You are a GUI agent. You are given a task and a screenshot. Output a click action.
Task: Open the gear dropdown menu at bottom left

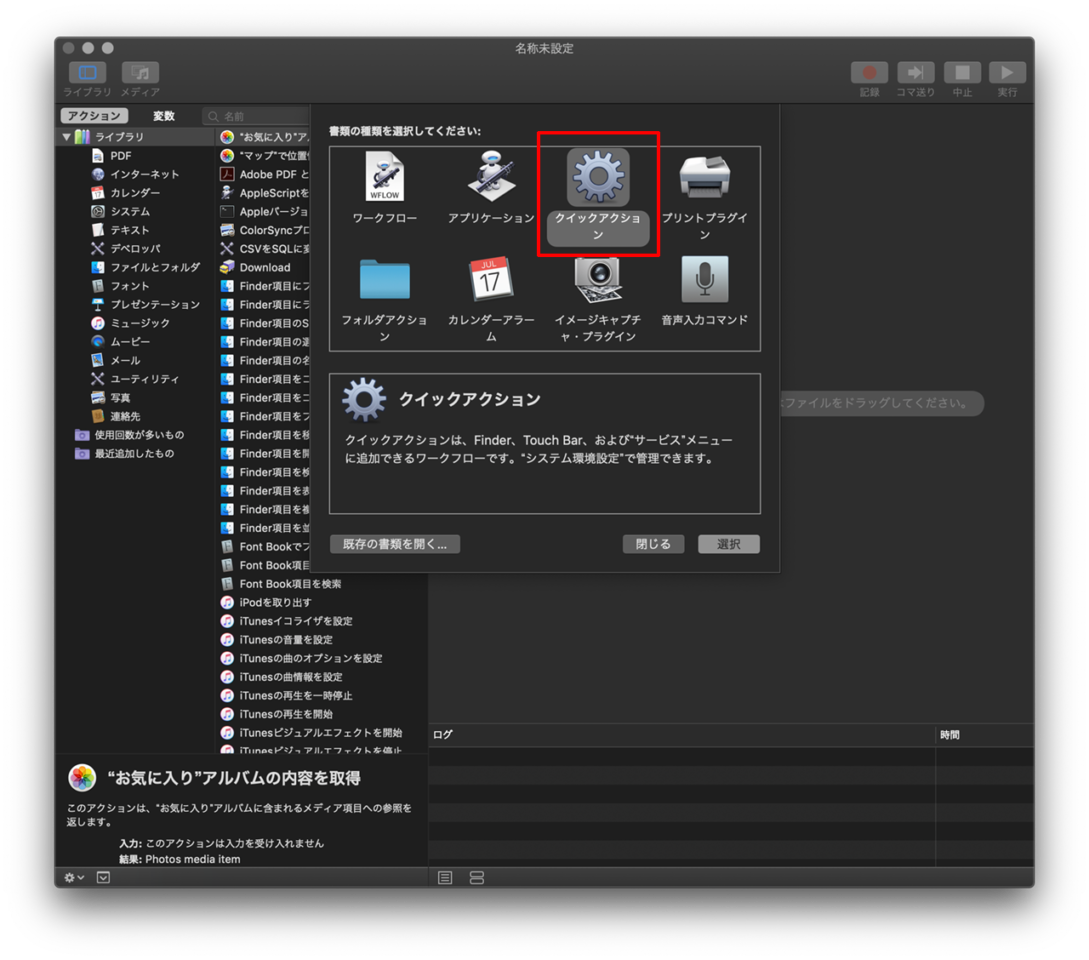tap(74, 877)
